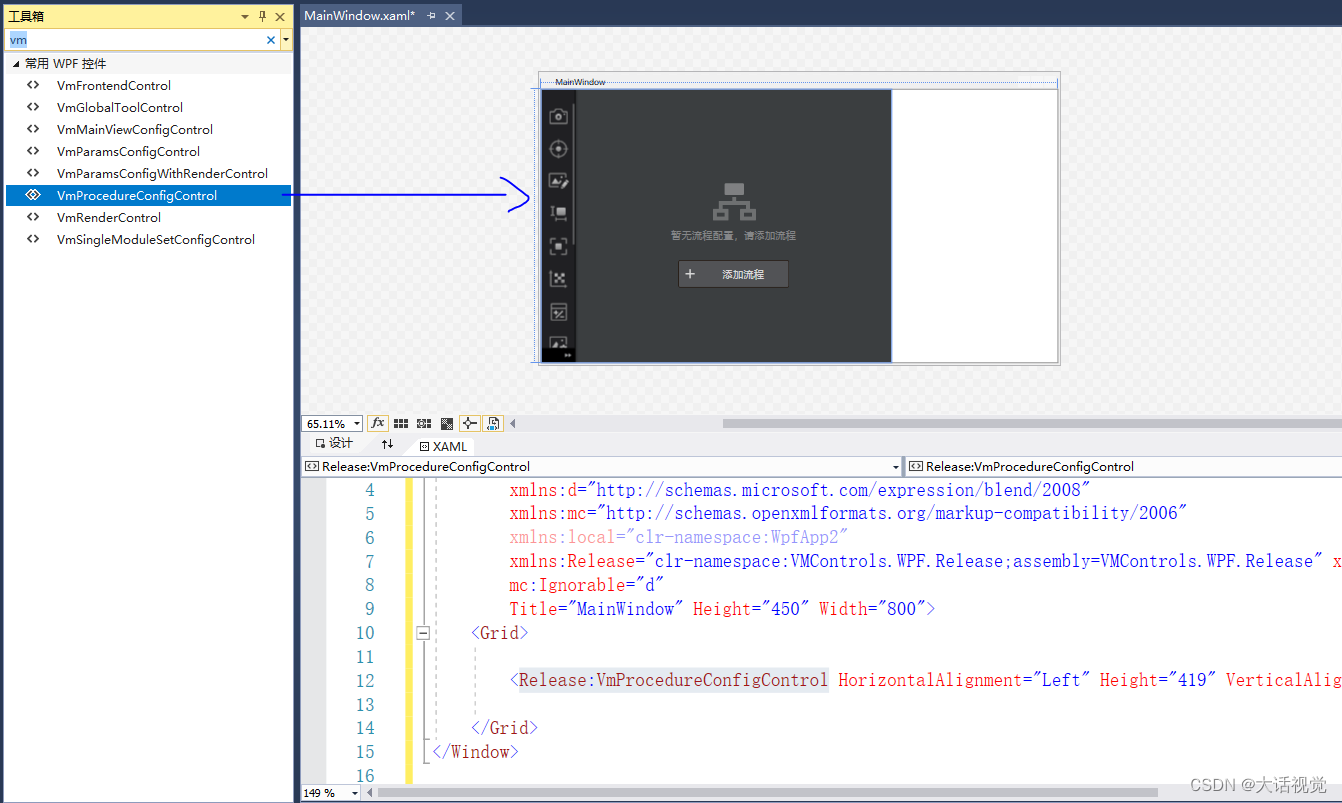Click the designer scrollbar left arrow

[x=513, y=424]
